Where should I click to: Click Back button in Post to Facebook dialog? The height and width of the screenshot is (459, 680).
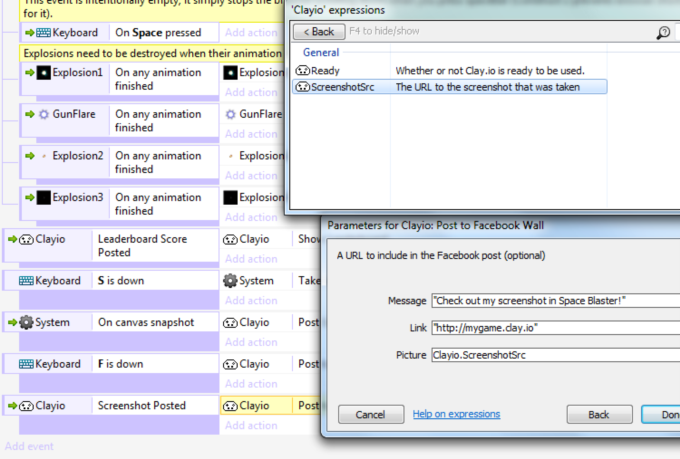click(x=599, y=414)
